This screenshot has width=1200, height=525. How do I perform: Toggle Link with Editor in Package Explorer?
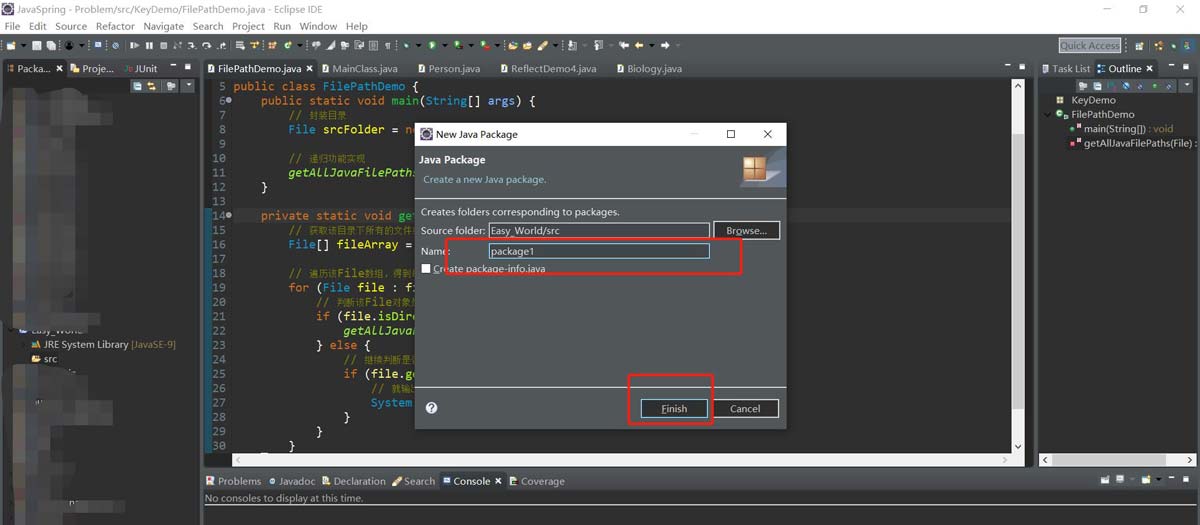151,86
